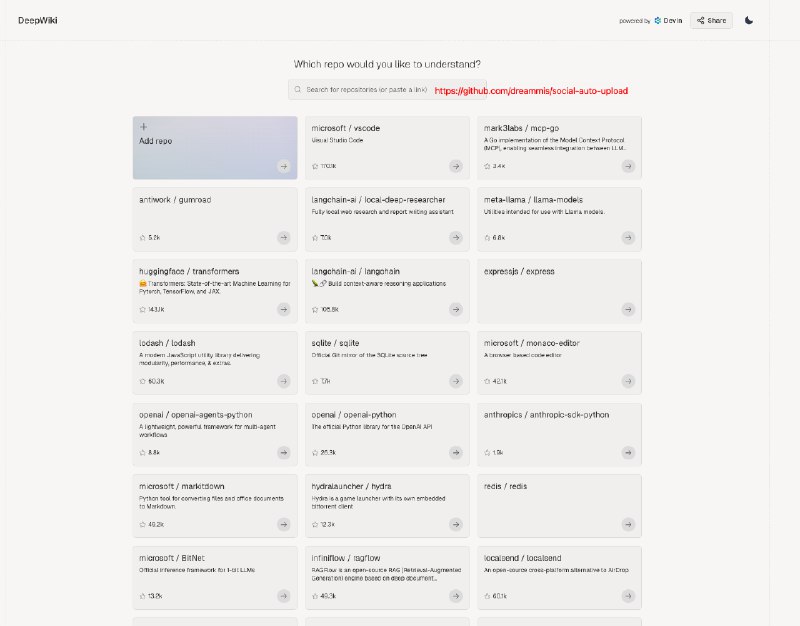Image resolution: width=800 pixels, height=626 pixels.
Task: Select microsoft / markitdown title
Action: 182,486
